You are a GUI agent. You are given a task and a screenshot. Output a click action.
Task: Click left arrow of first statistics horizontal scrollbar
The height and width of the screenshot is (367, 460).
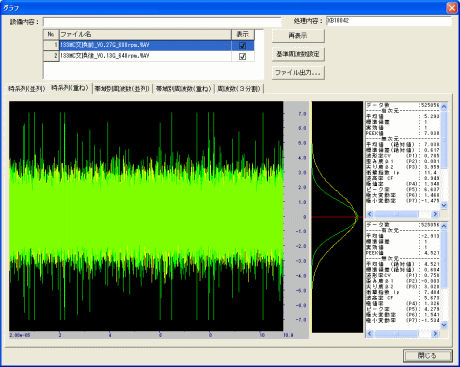point(370,214)
